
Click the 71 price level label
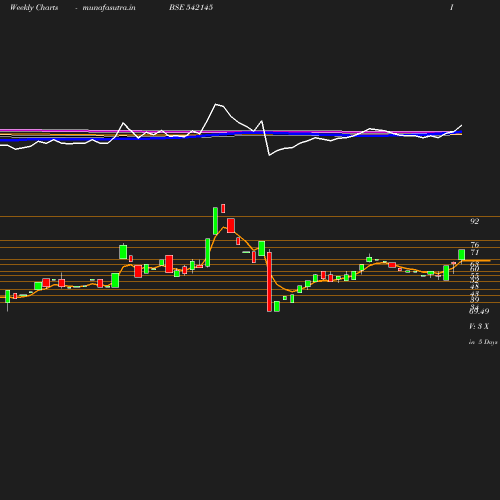click(475, 252)
